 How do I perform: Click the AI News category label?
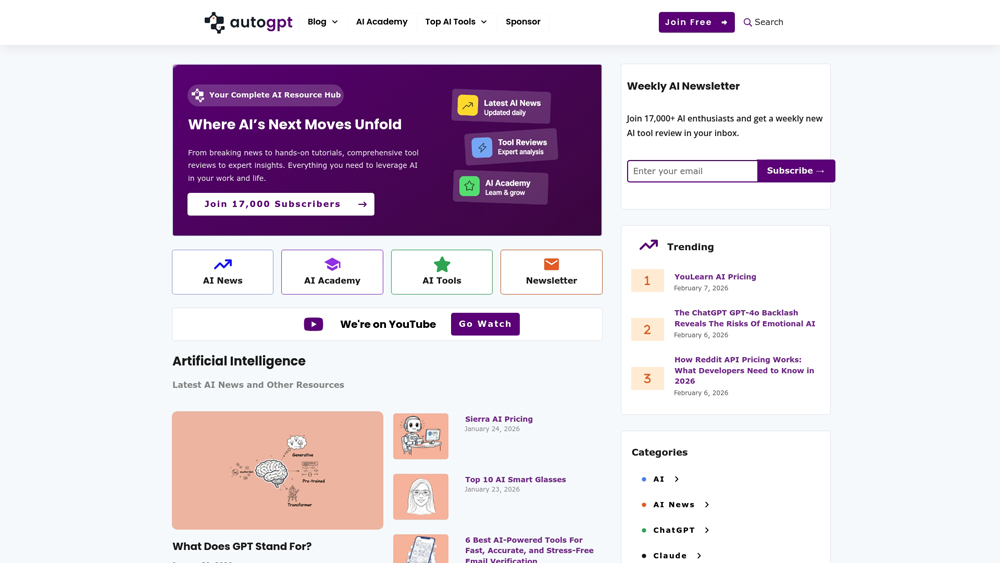click(673, 504)
